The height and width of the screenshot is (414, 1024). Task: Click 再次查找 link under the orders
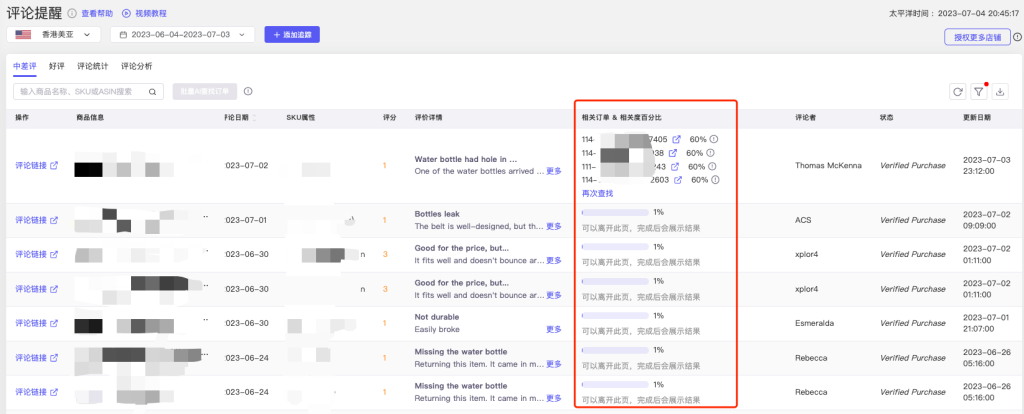[597, 193]
